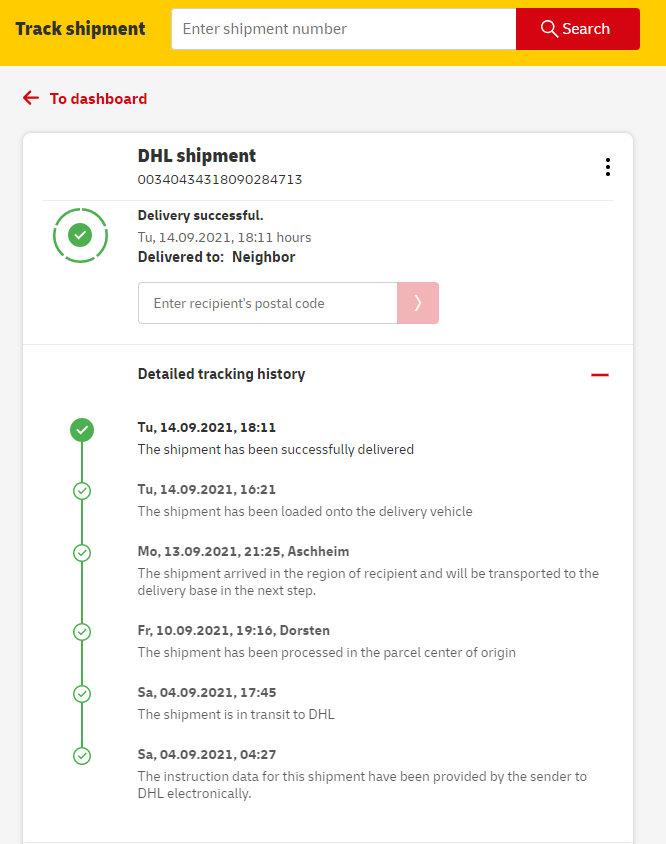Click the filled green delivered checkmark marker
Screen dimensions: 666x844
click(x=82, y=430)
